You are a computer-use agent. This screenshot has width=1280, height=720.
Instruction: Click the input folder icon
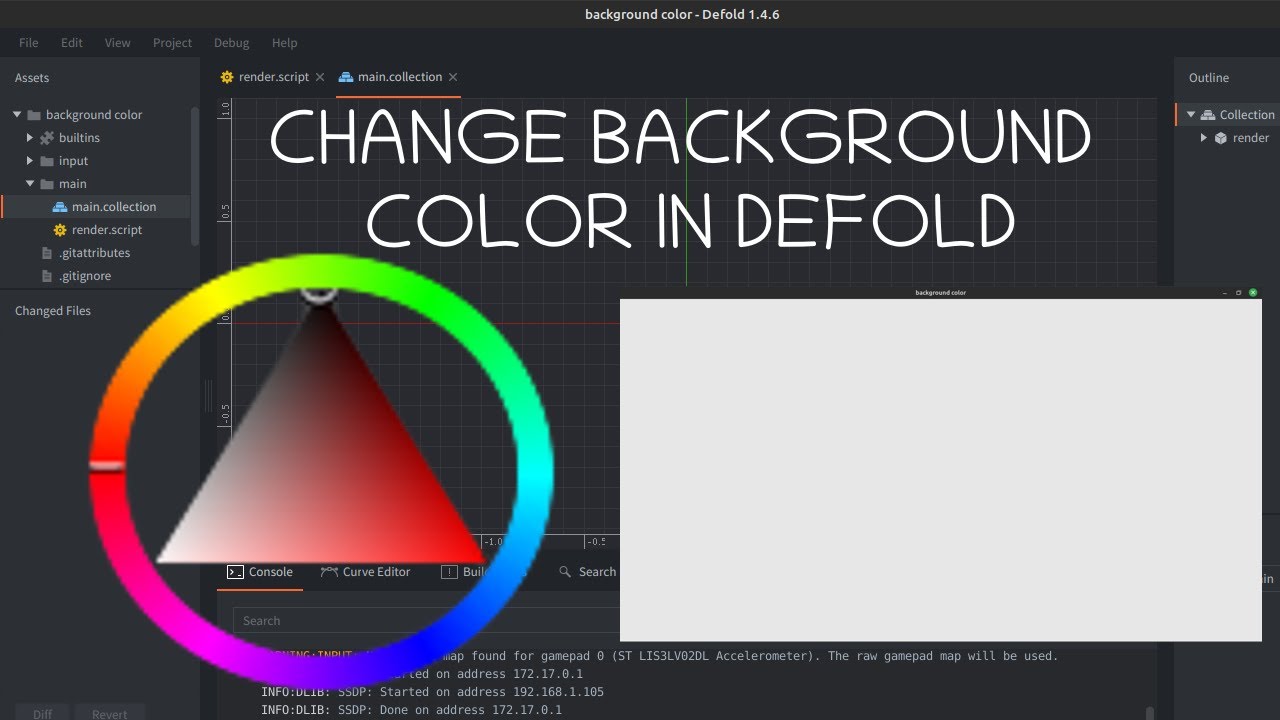47,161
